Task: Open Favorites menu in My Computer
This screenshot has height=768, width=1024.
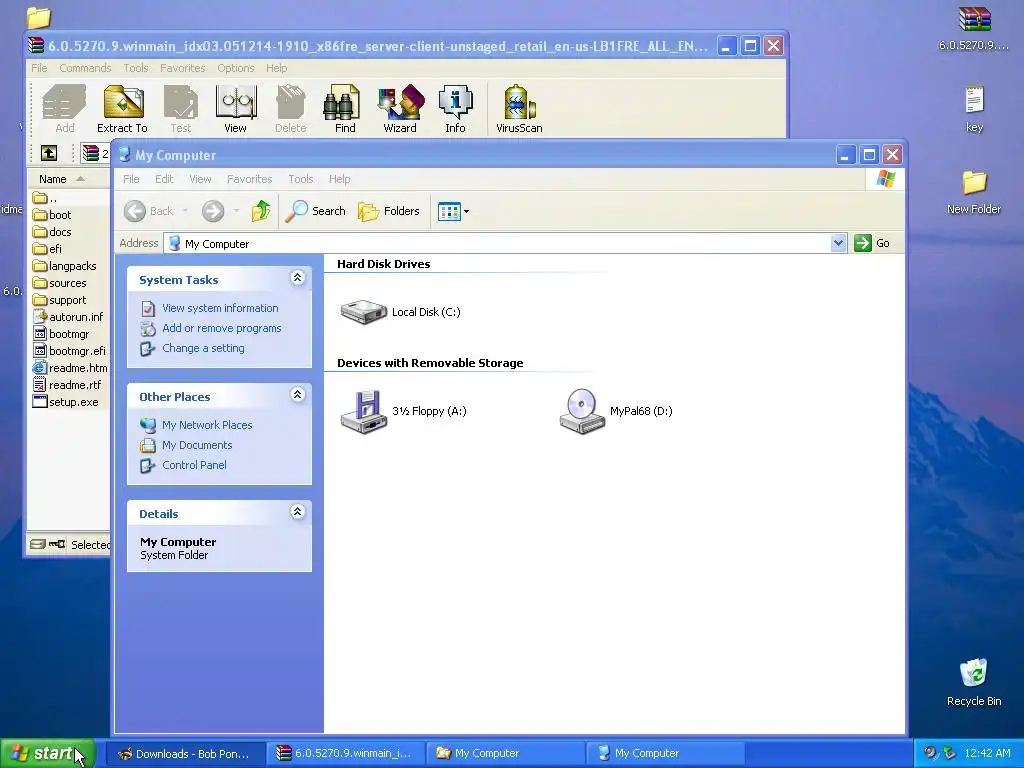Action: point(249,179)
